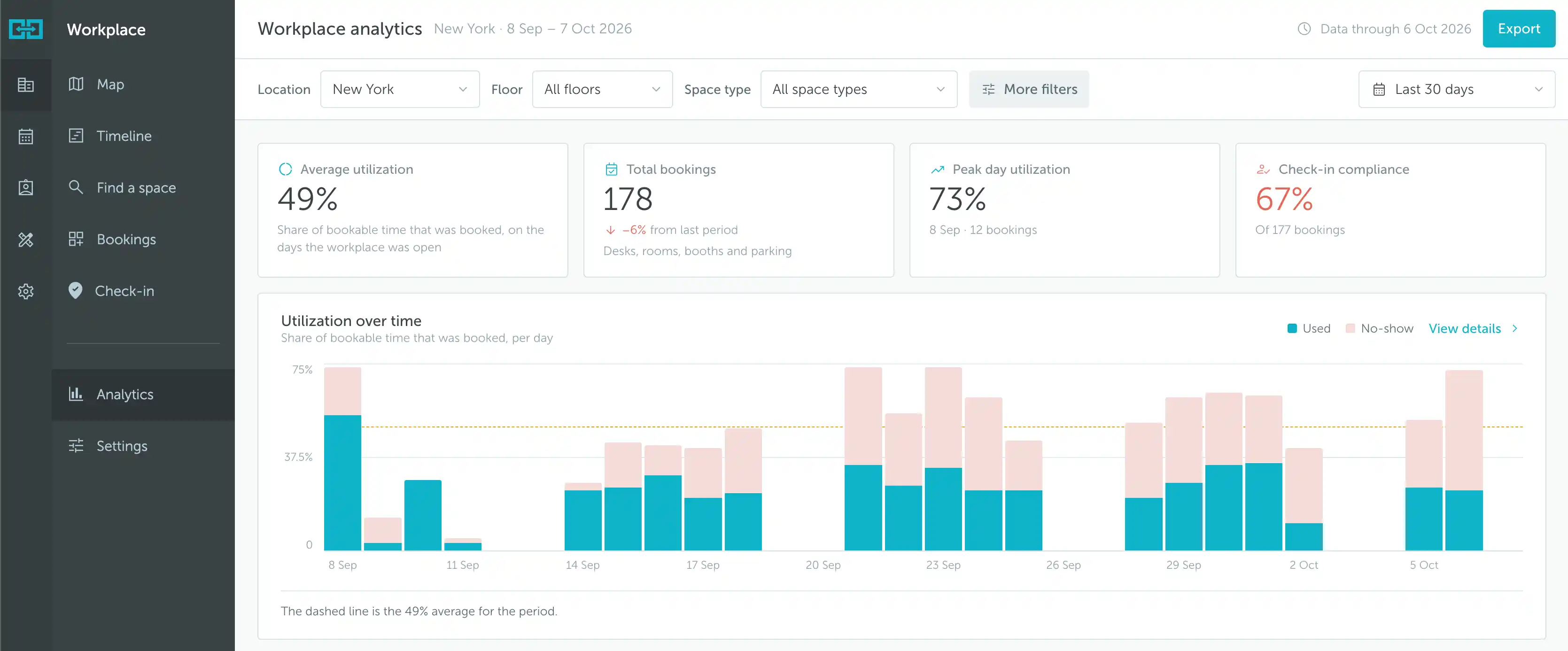This screenshot has height=651, width=1568.
Task: Open the visitor badge rail icon
Action: 25,187
